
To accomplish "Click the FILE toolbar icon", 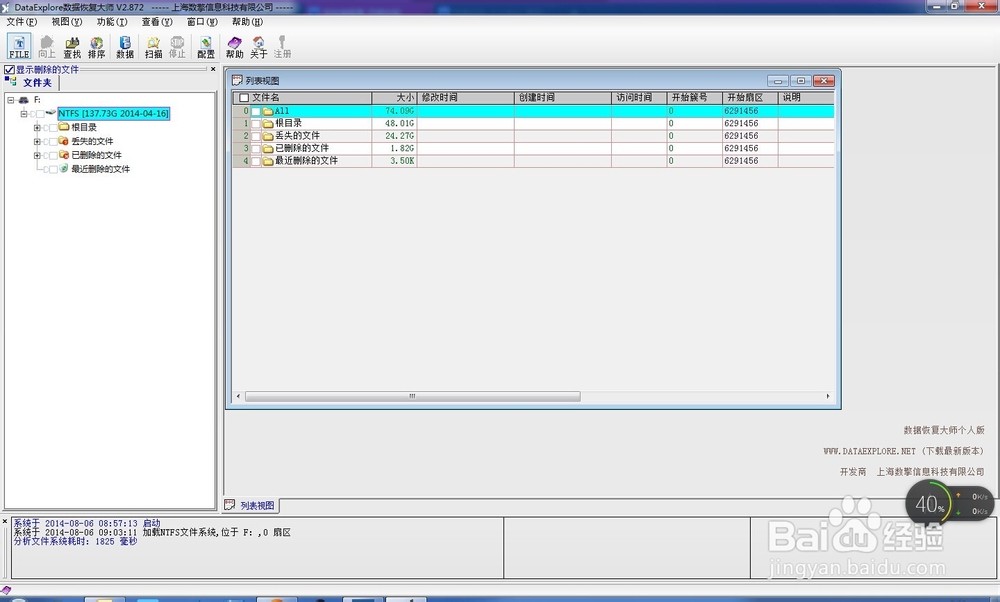I will pyautogui.click(x=19, y=47).
